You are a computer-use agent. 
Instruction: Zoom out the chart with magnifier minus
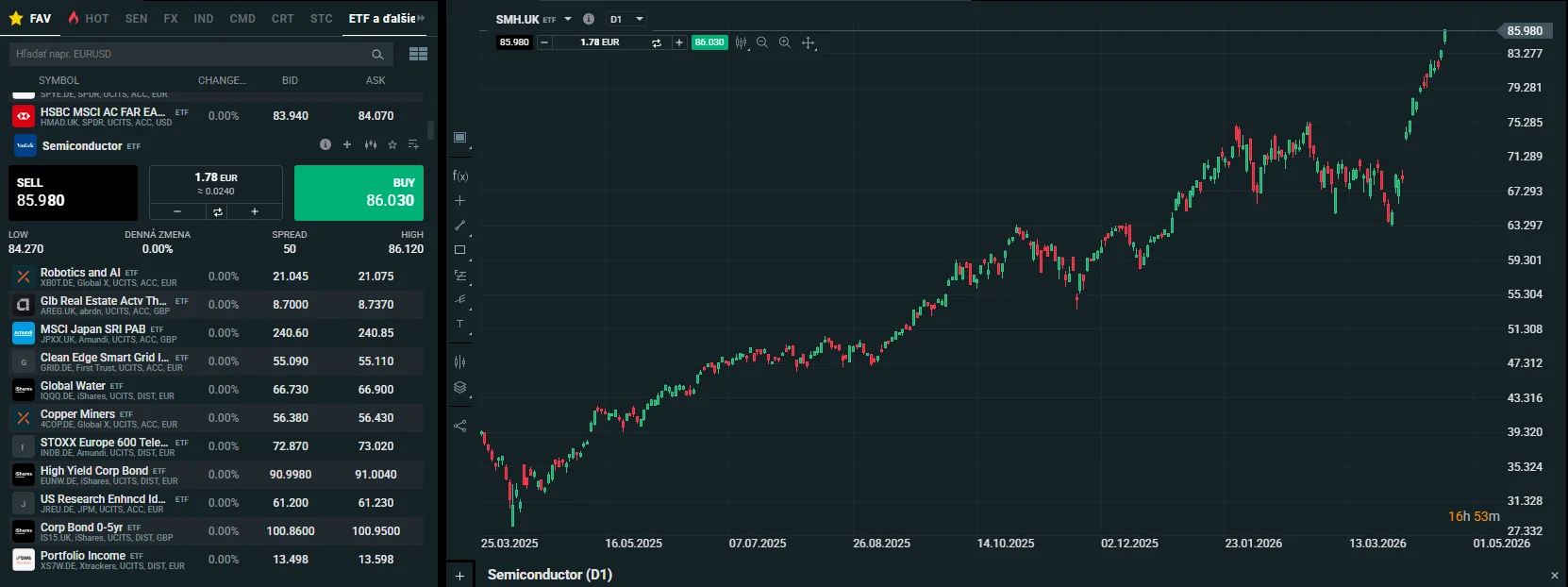762,42
